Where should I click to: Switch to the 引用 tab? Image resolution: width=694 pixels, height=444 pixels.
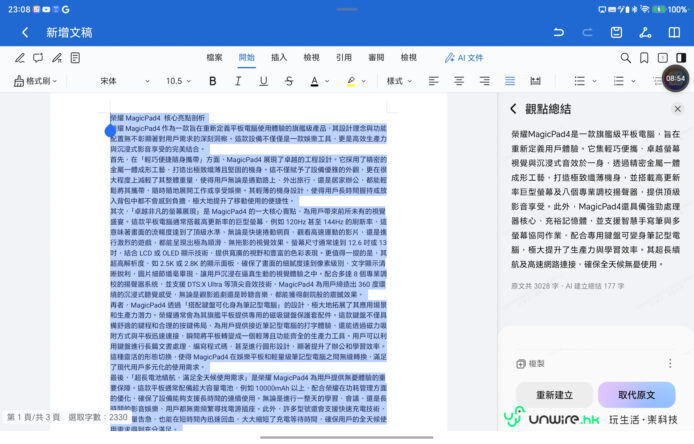point(343,58)
